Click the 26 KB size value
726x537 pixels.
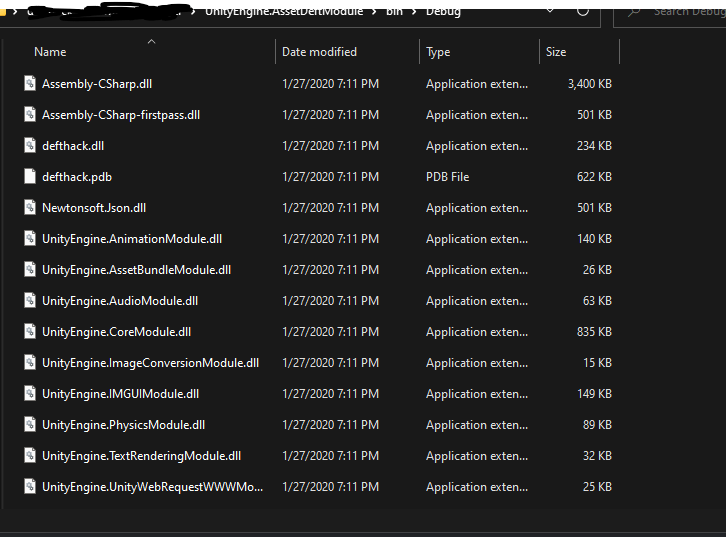pos(597,270)
